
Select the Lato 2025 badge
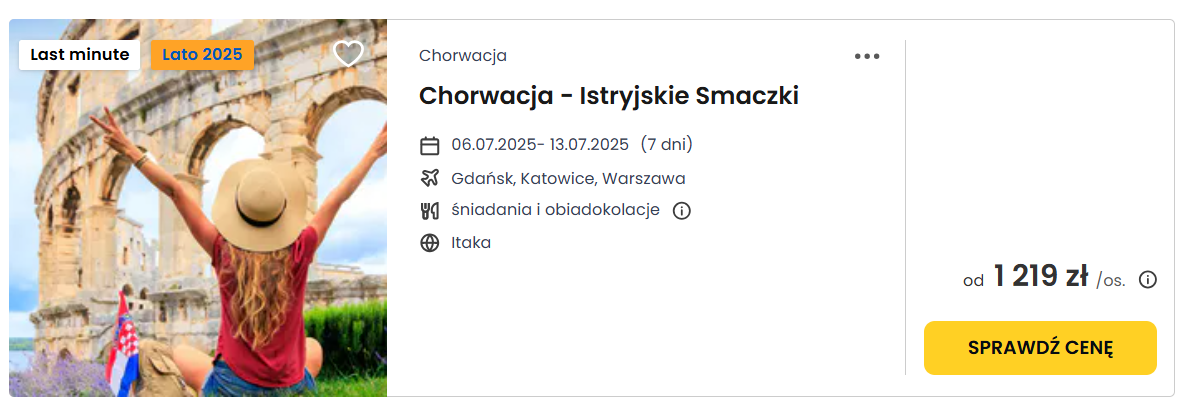[202, 55]
